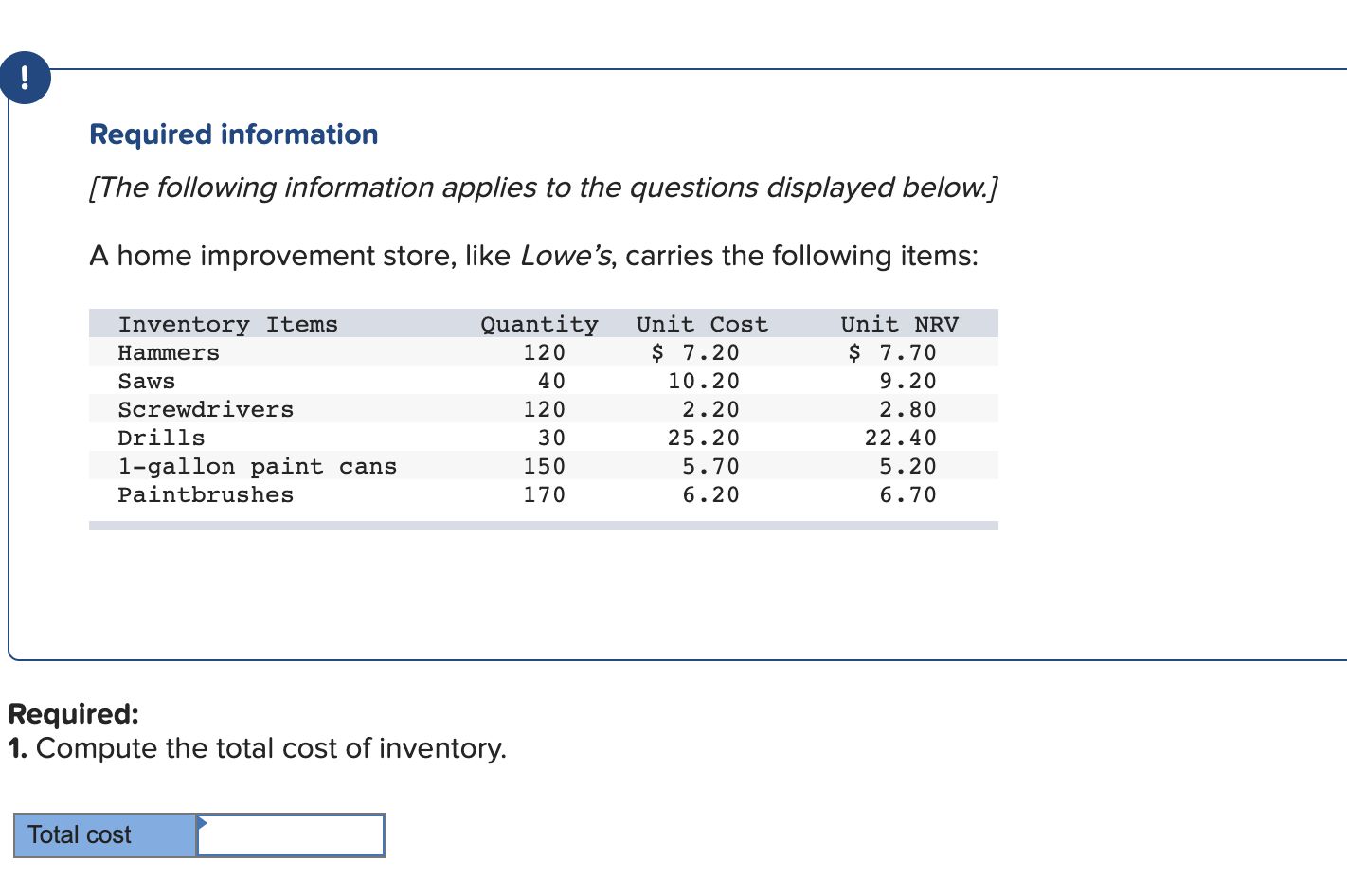Click the Saws row label
Viewport: 1347px width, 896px height.
(147, 381)
